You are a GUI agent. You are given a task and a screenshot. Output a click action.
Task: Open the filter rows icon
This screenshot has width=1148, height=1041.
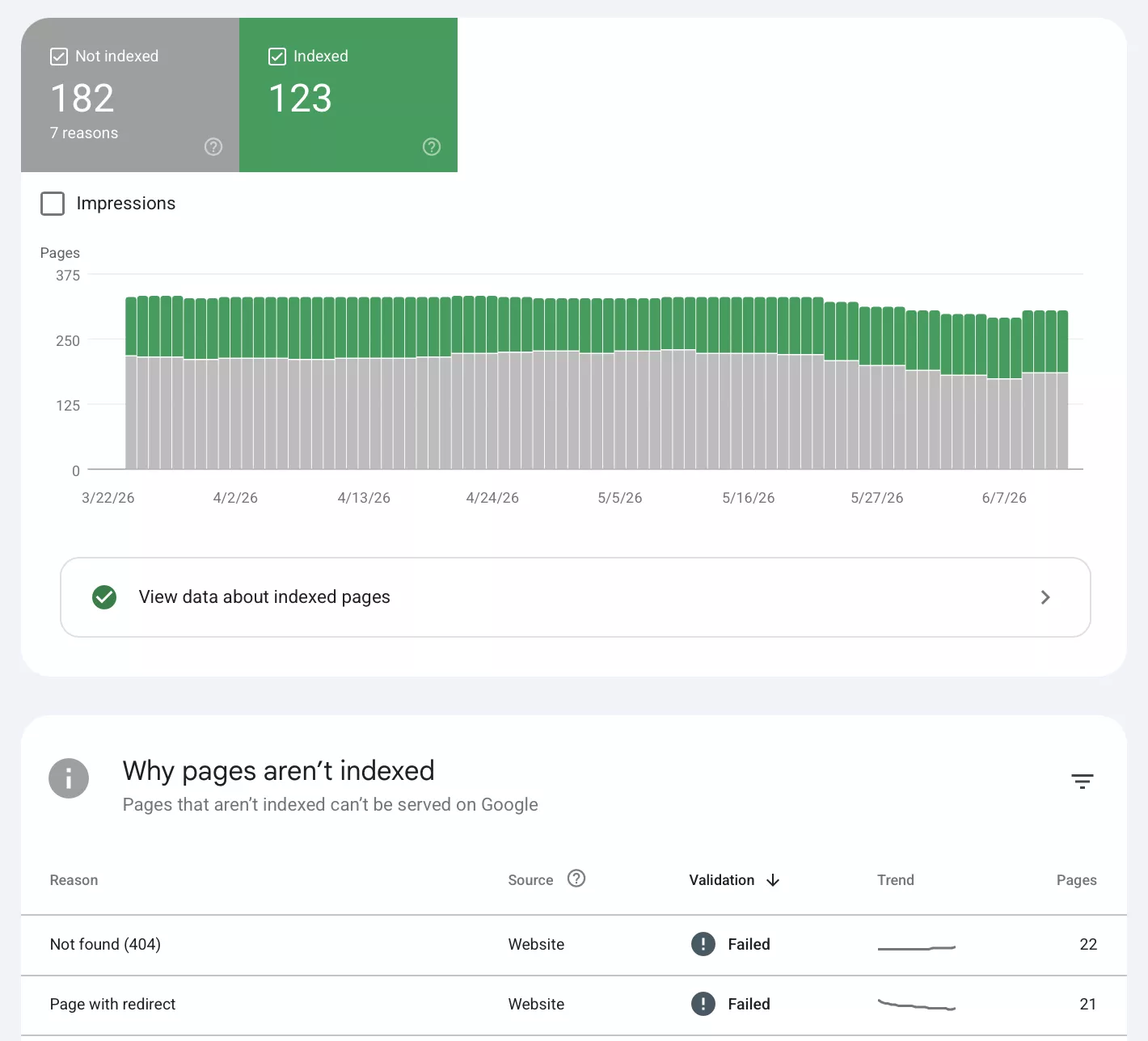[1083, 782]
